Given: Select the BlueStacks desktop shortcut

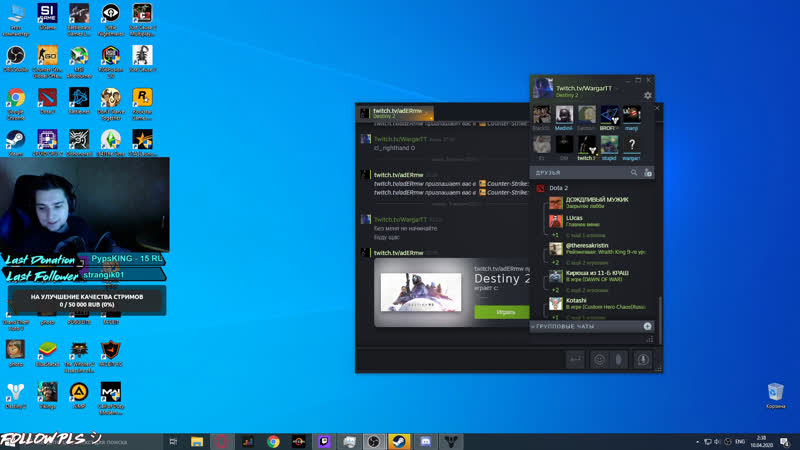Looking at the screenshot, I should [47, 354].
